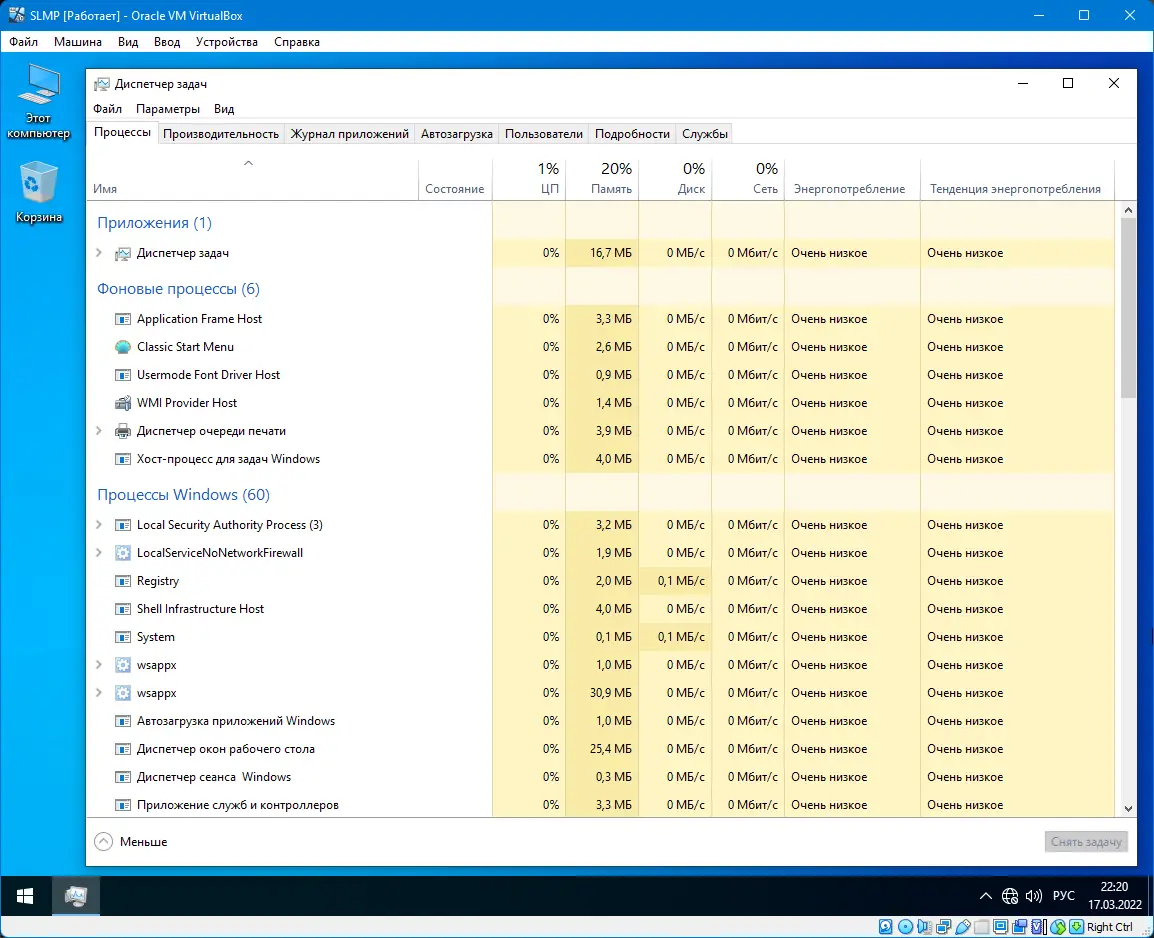Image resolution: width=1154 pixels, height=938 pixels.
Task: Click the VirtualBox optical disc icon
Action: click(x=904, y=927)
